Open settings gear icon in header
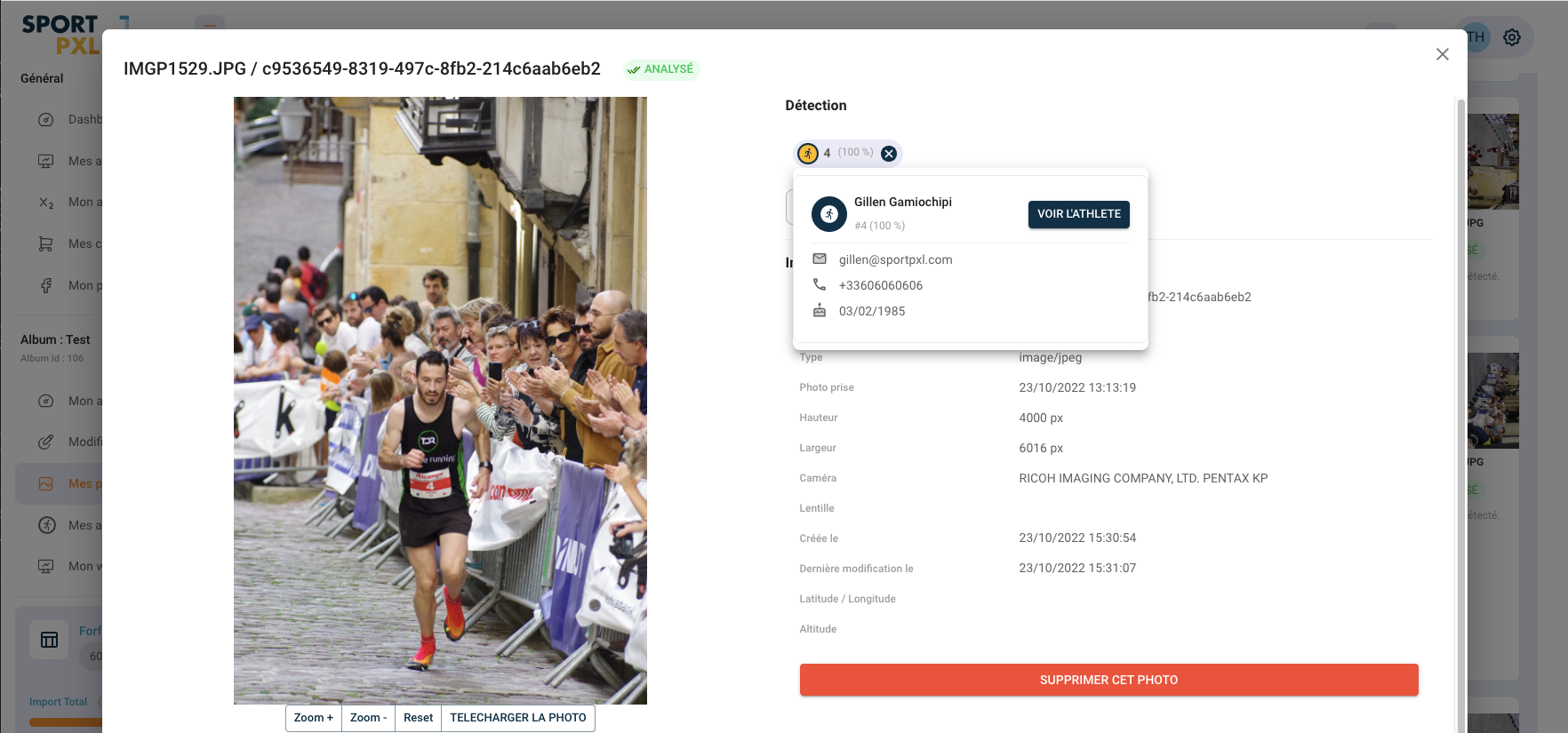This screenshot has width=1568, height=733. coord(1512,37)
